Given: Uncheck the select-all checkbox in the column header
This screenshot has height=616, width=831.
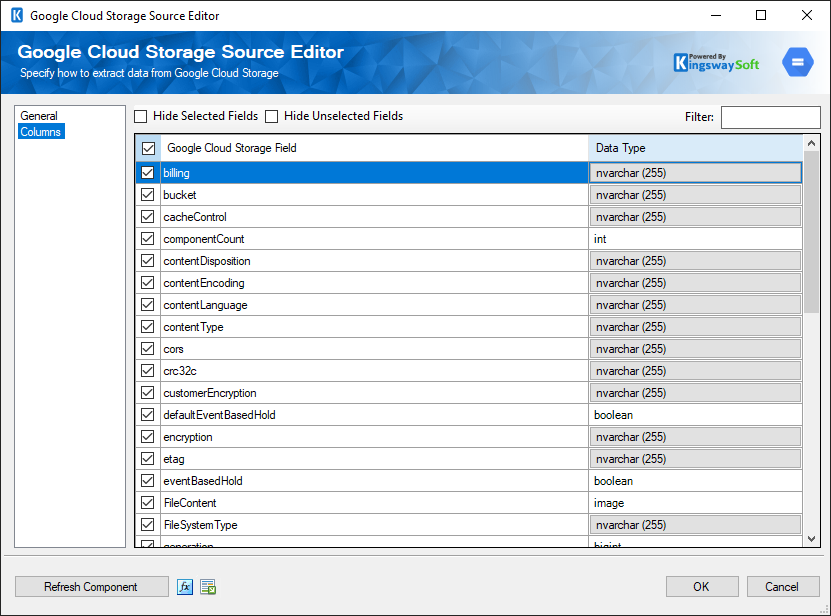Looking at the screenshot, I should tap(147, 147).
